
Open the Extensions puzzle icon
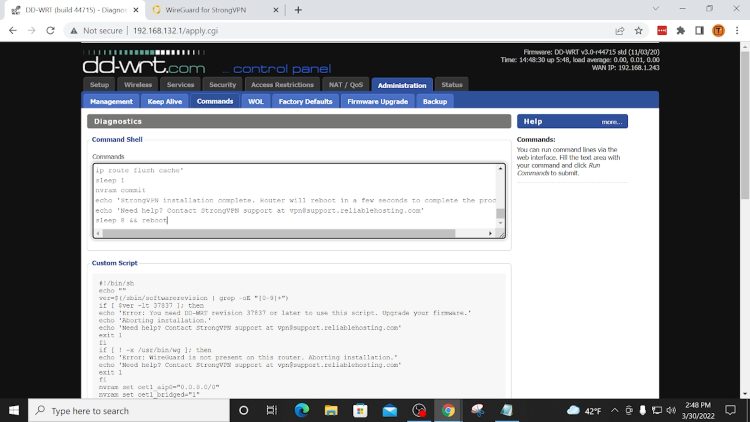(681, 31)
